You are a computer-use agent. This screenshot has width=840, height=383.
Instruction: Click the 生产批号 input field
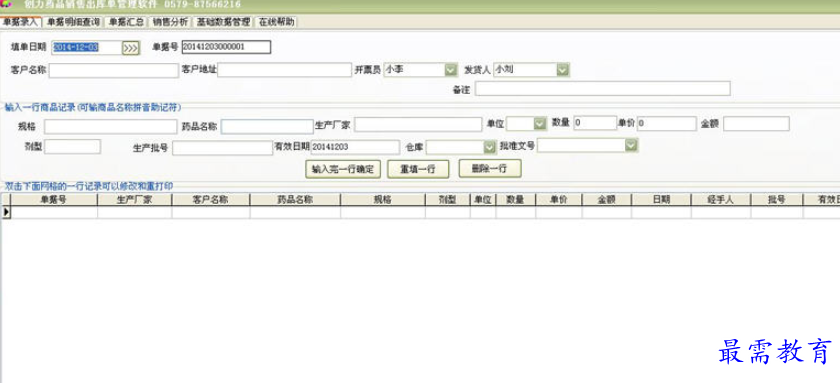click(222, 148)
